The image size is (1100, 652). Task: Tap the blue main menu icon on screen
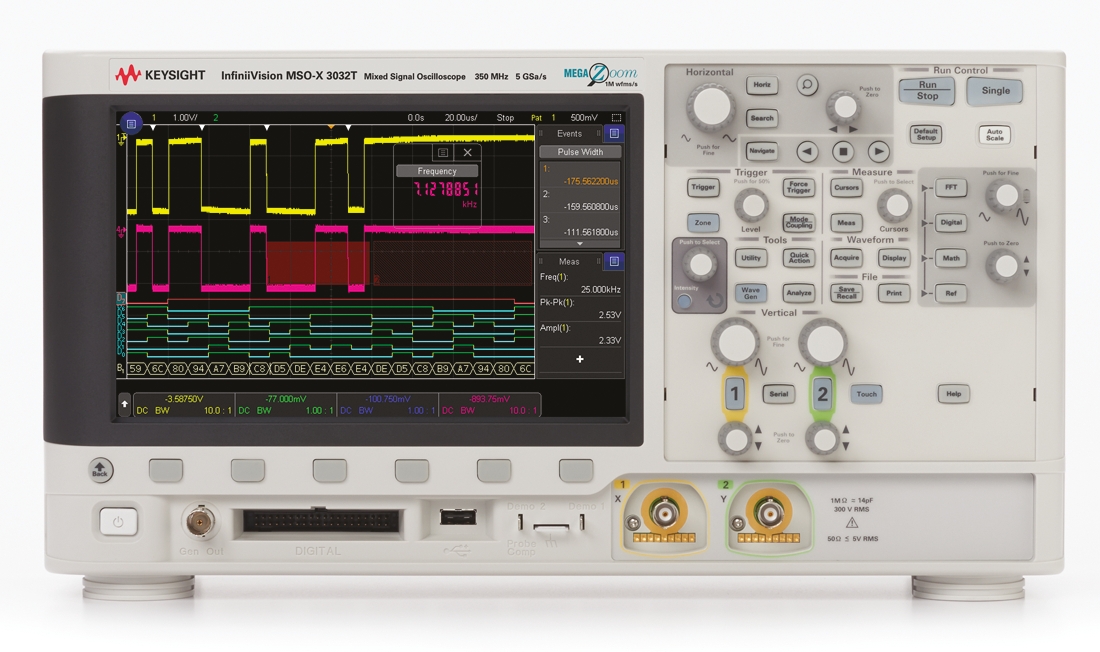[x=131, y=124]
